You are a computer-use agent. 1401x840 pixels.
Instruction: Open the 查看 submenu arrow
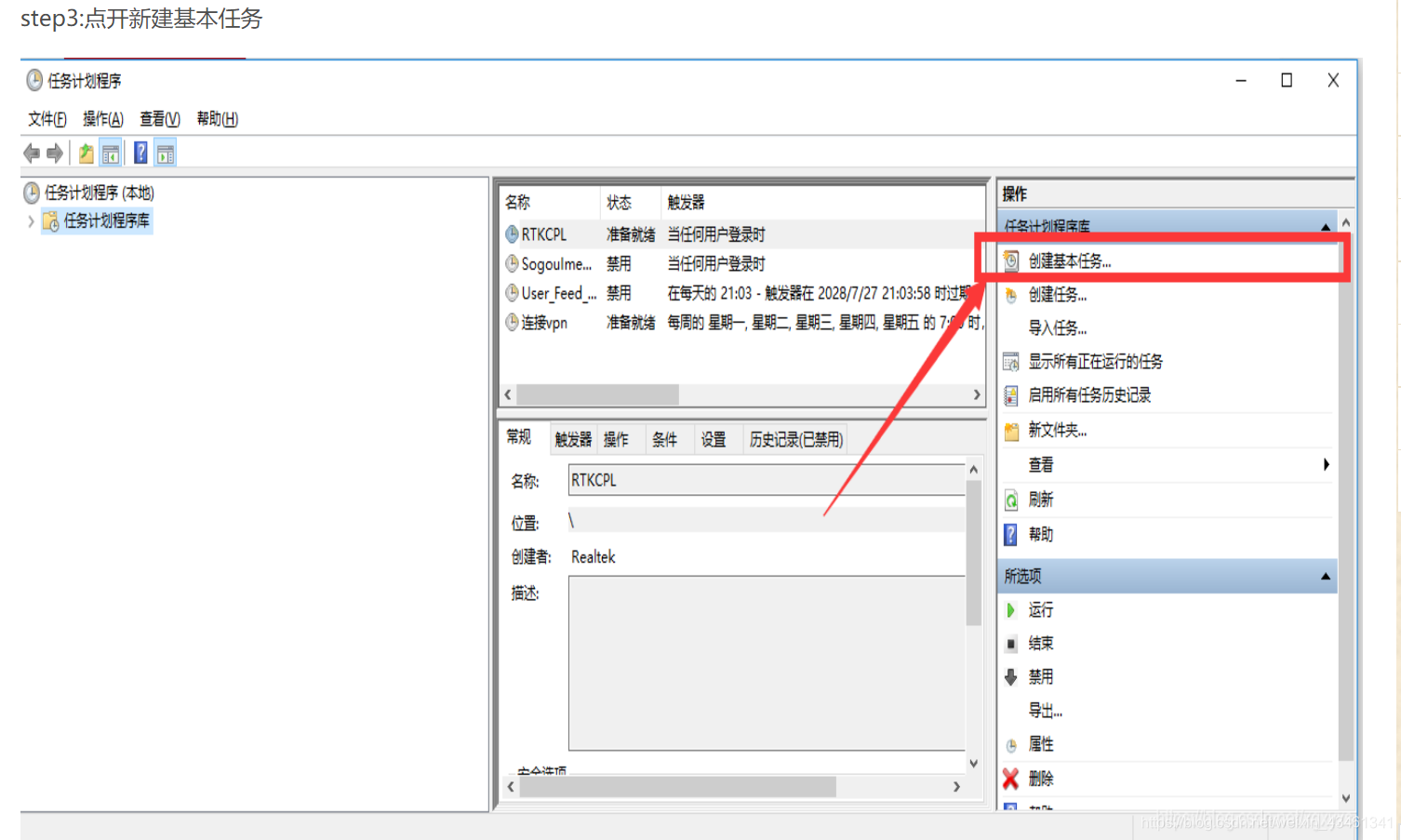coord(1326,464)
